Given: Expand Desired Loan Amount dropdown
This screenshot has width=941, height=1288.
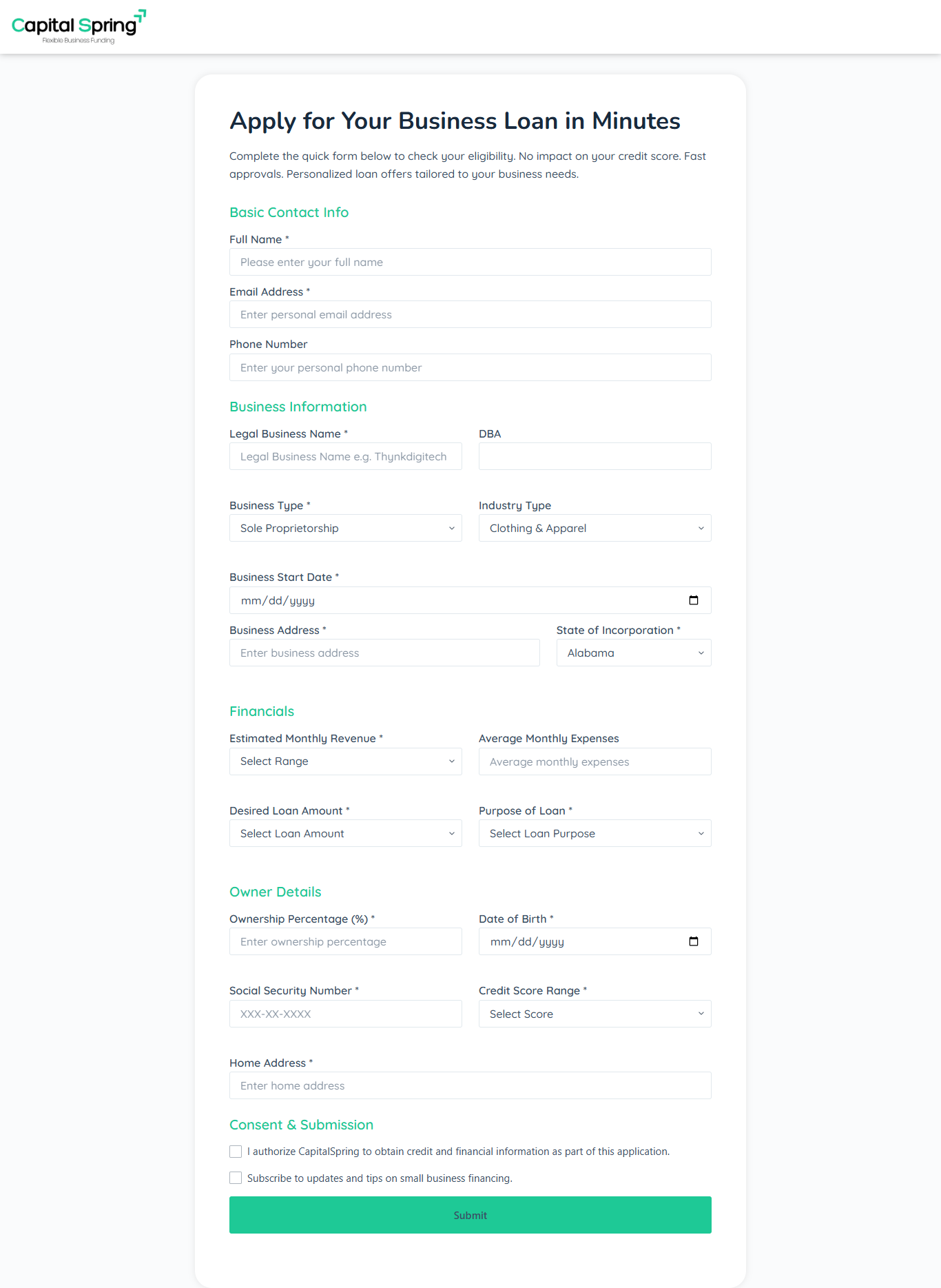Looking at the screenshot, I should click(345, 833).
